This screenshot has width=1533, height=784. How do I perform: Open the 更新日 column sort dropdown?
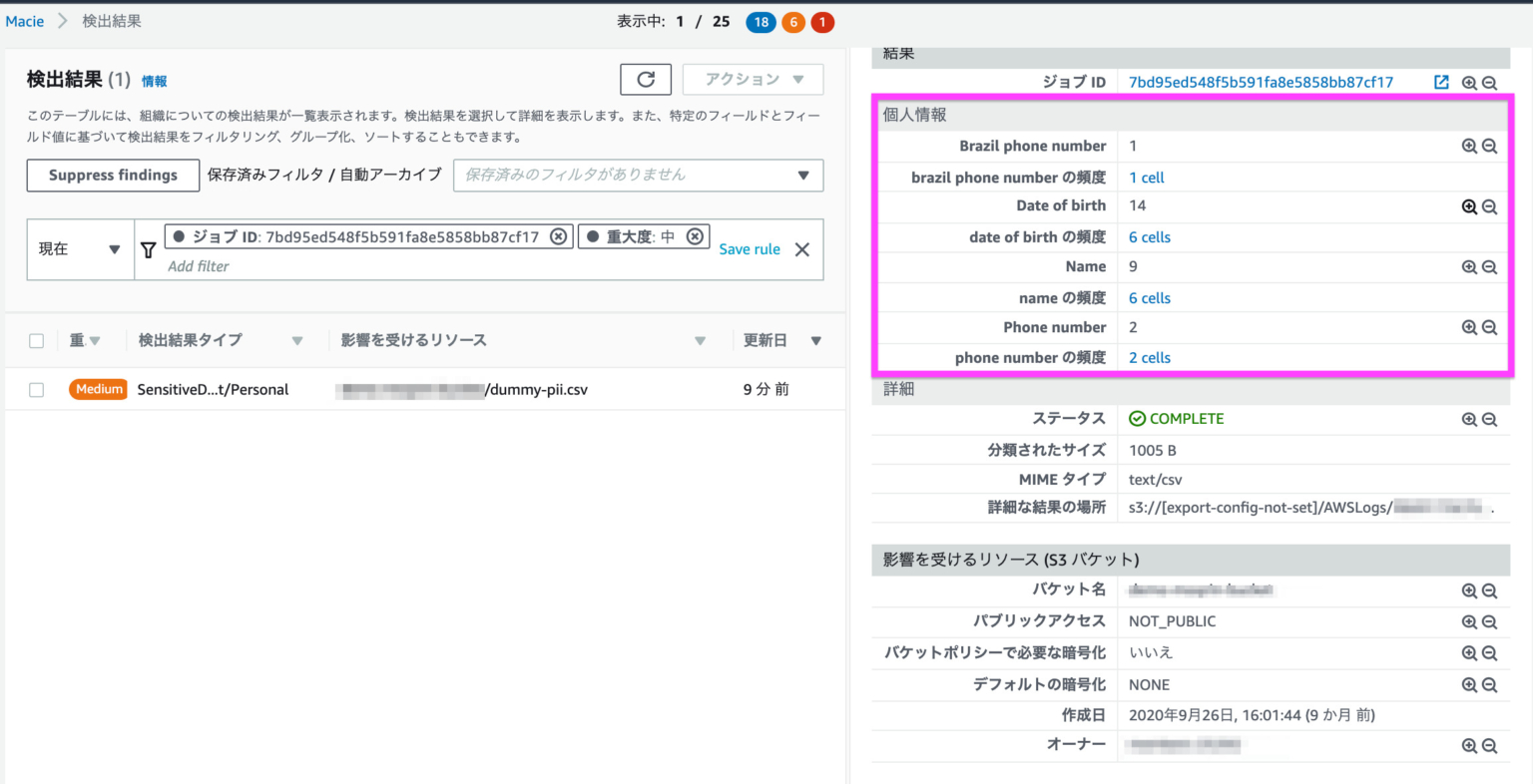(x=817, y=339)
